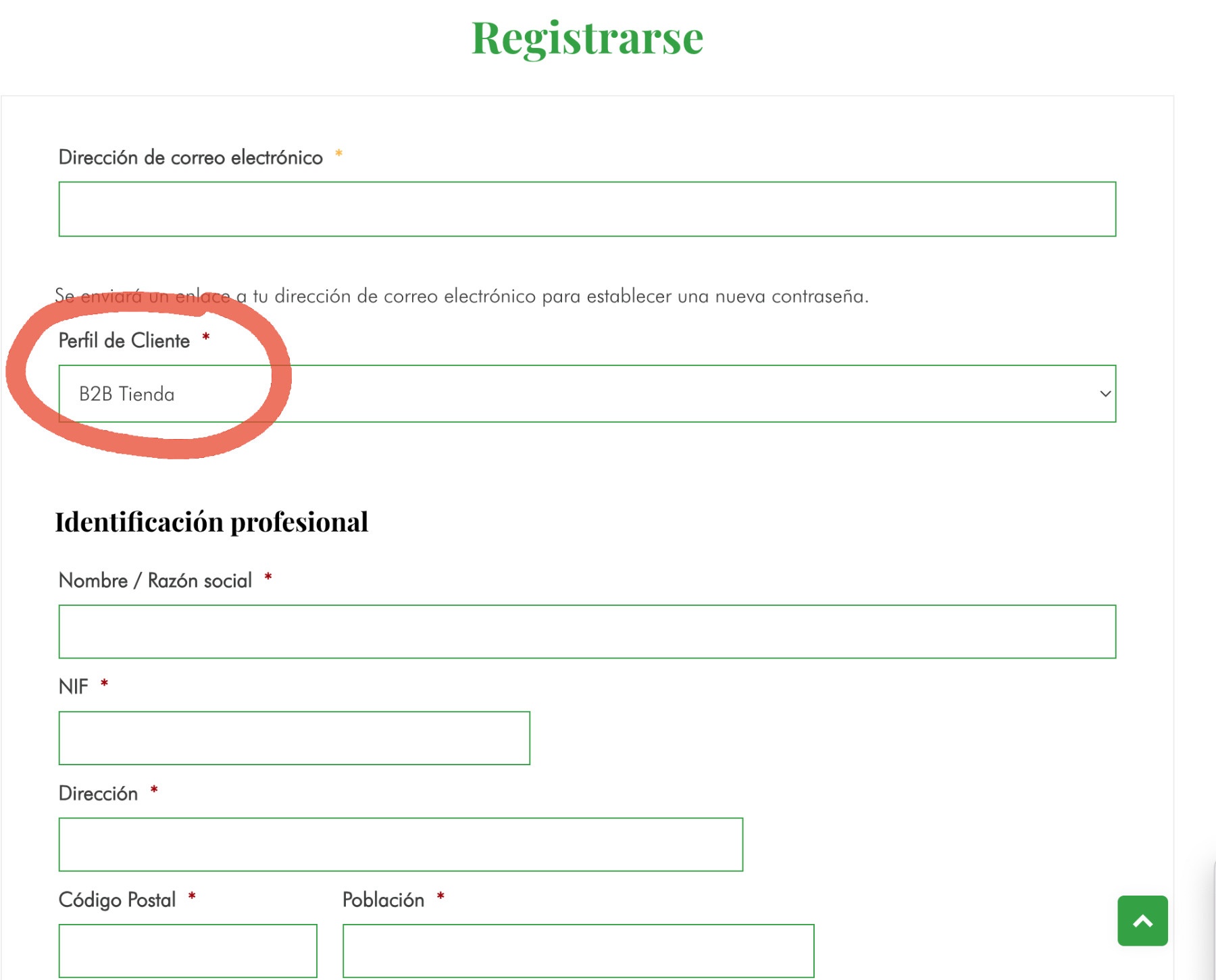The height and width of the screenshot is (980, 1216).
Task: Click the Población text box
Action: click(x=578, y=950)
